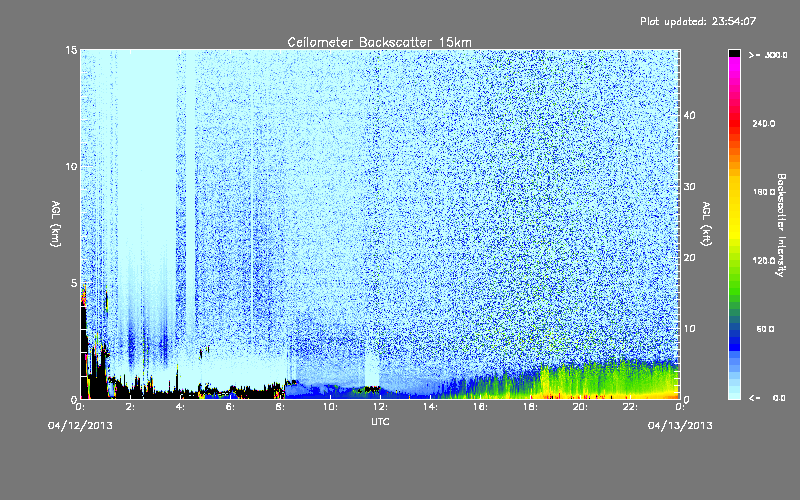Image resolution: width=800 pixels, height=500 pixels.
Task: Click the colorbar minimum label '<= 0.0'
Action: point(768,398)
